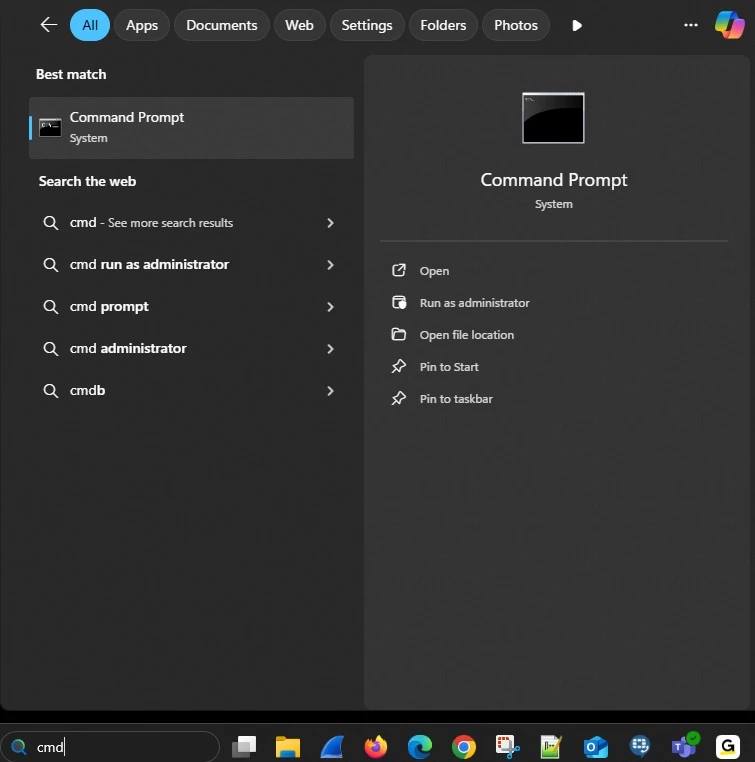Click the Pin to Start pin icon
The height and width of the screenshot is (762, 755).
[x=398, y=366]
